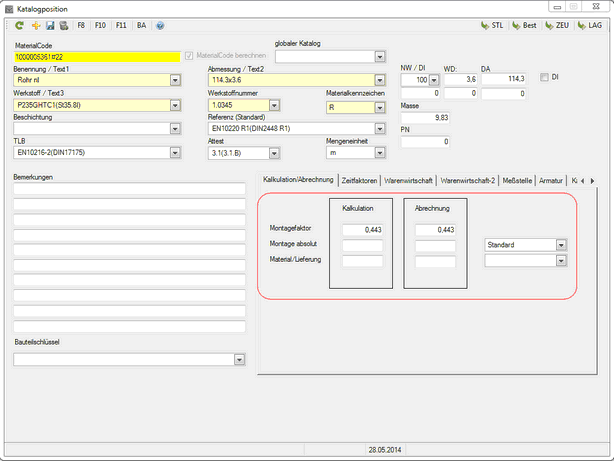Viewport: 614px width, 461px height.
Task: Click the yellow plus add icon
Action: (x=34, y=25)
